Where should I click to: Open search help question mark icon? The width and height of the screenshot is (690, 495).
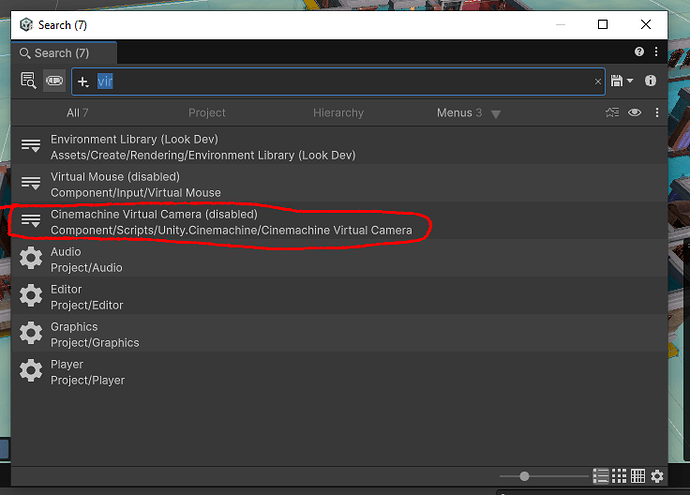pos(639,52)
